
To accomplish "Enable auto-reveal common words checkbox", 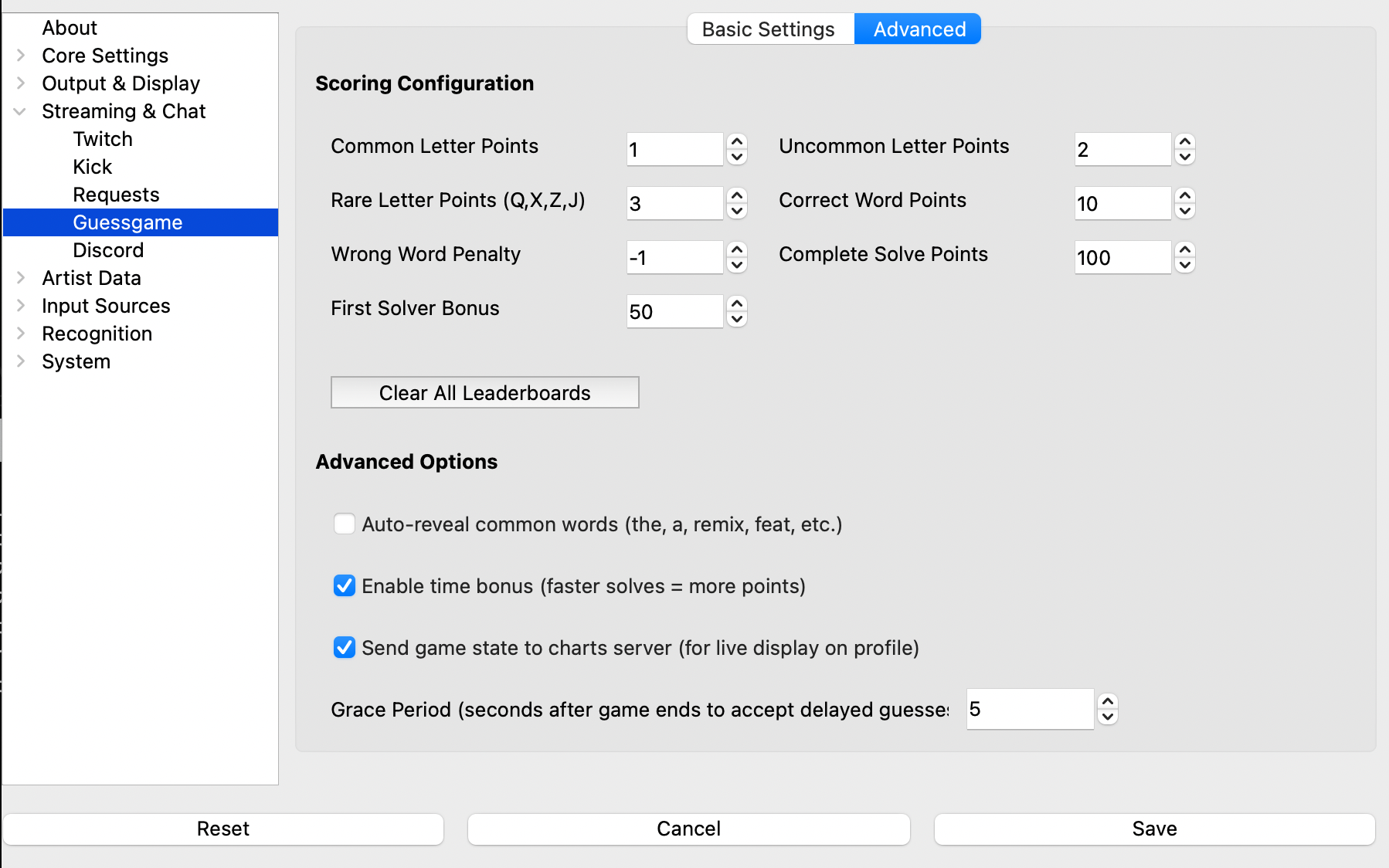I will pyautogui.click(x=345, y=524).
